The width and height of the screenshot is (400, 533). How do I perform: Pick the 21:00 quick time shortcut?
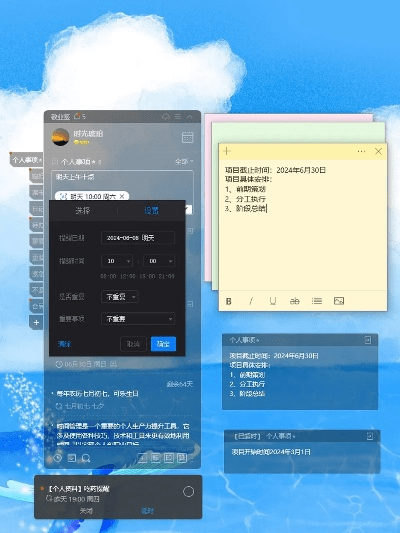(x=167, y=276)
